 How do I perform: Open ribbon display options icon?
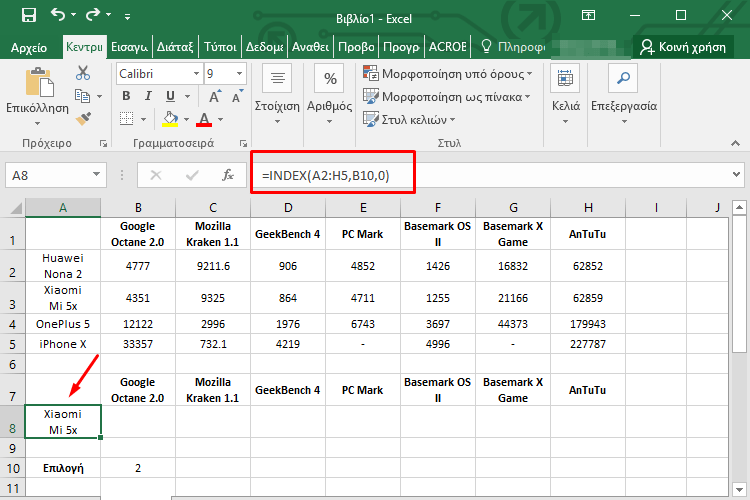[588, 15]
